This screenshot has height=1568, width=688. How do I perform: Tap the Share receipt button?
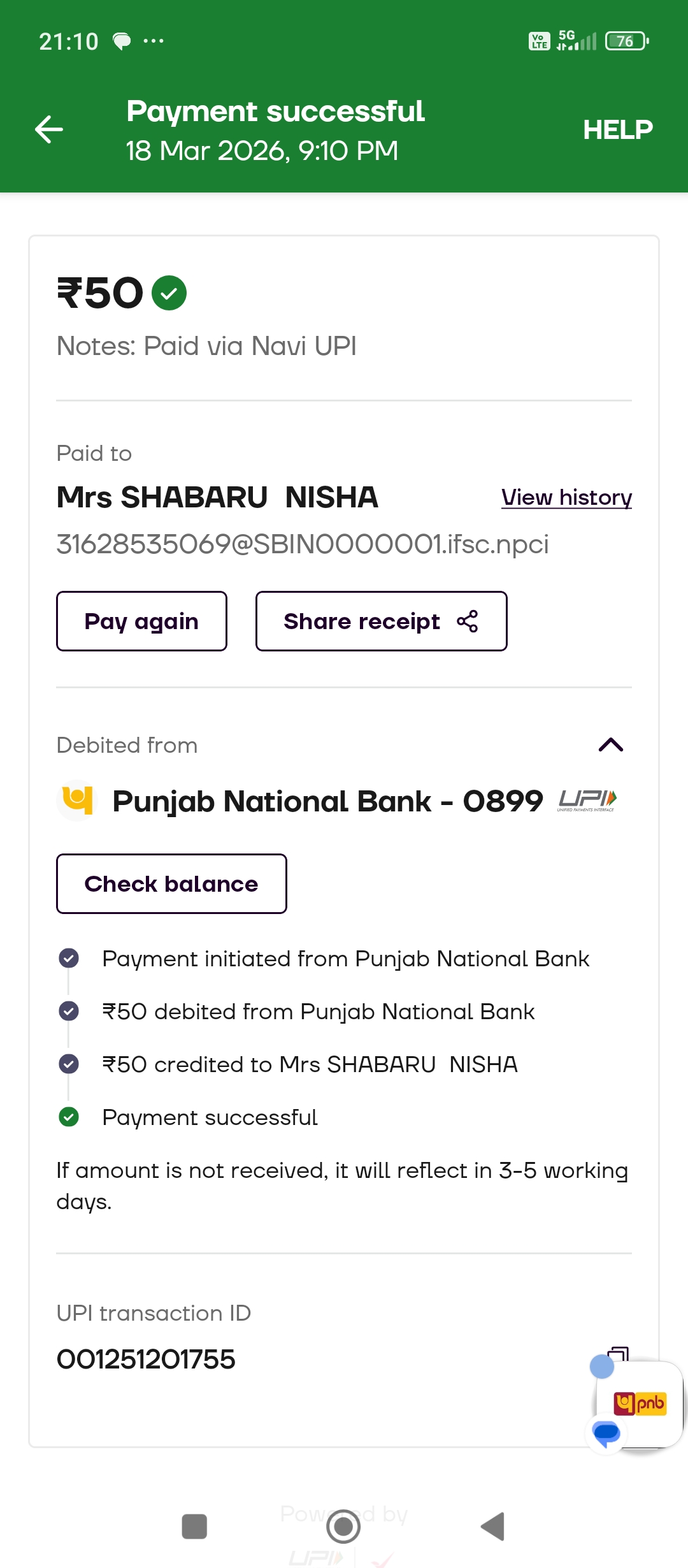click(x=381, y=621)
